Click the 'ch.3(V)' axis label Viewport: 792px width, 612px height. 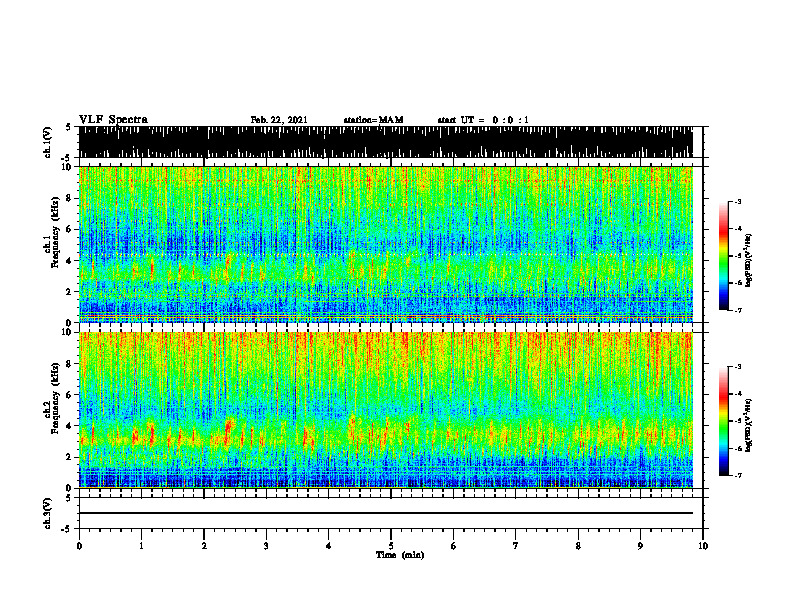[48, 514]
